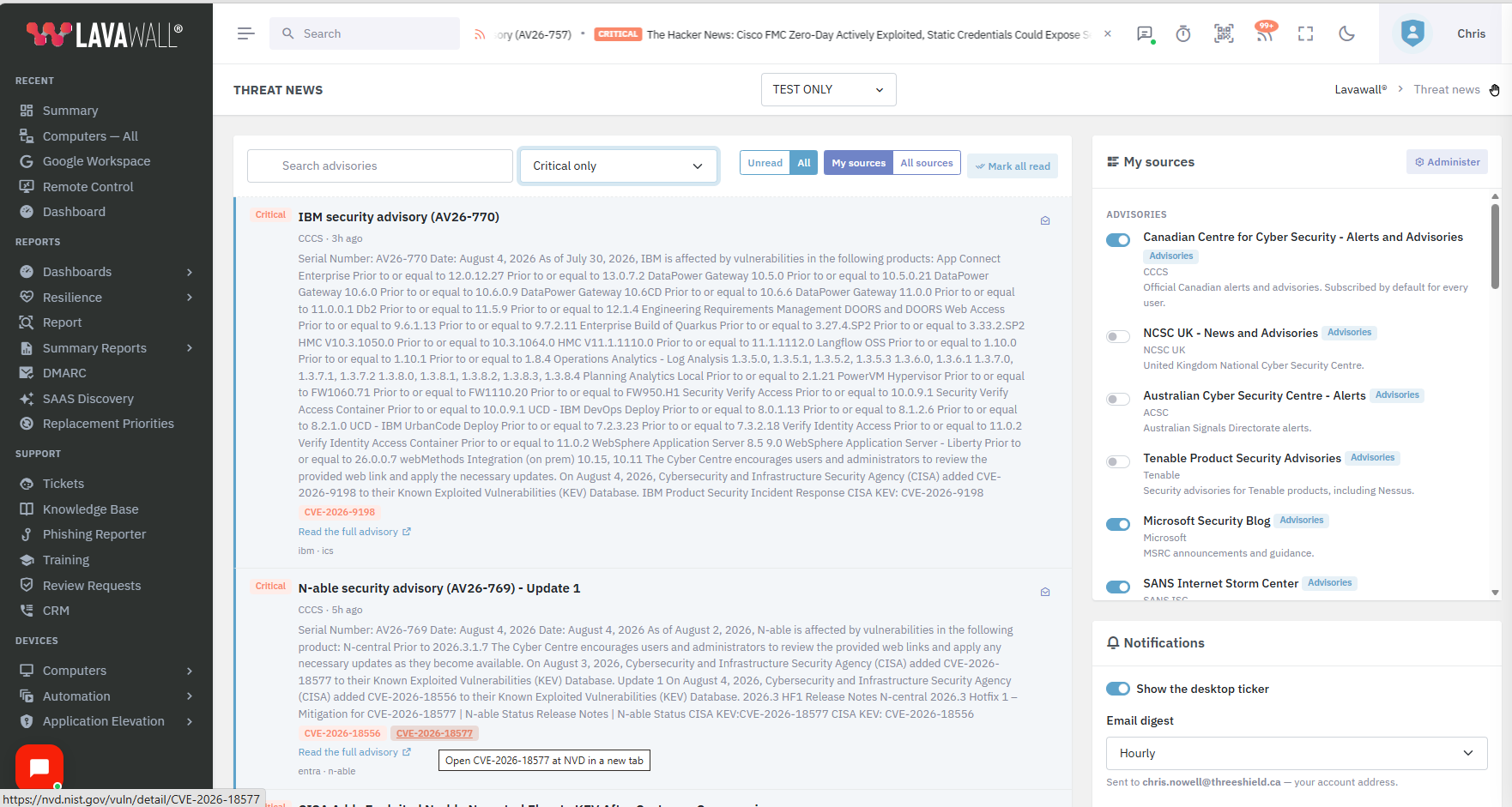Open Remote Control in sidebar
1512x807 pixels.
click(x=88, y=187)
